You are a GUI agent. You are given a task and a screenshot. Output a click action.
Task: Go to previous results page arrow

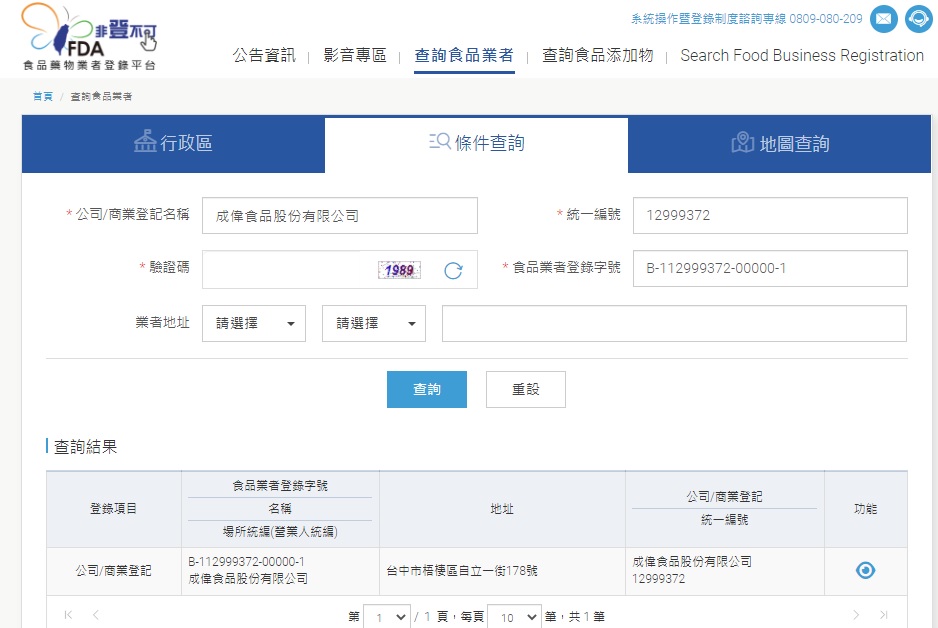pyautogui.click(x=96, y=615)
